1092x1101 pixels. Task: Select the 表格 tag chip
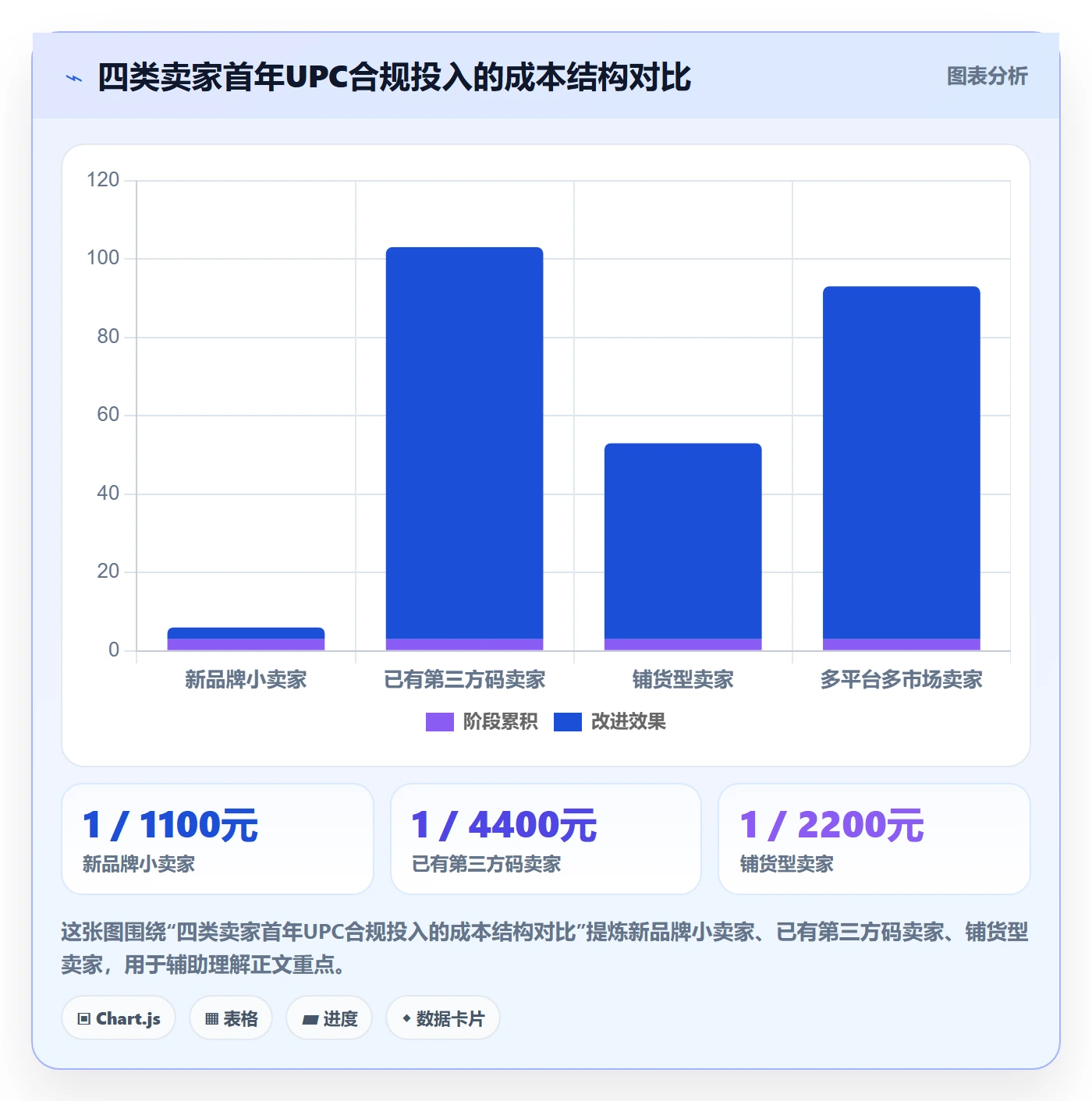(231, 1018)
